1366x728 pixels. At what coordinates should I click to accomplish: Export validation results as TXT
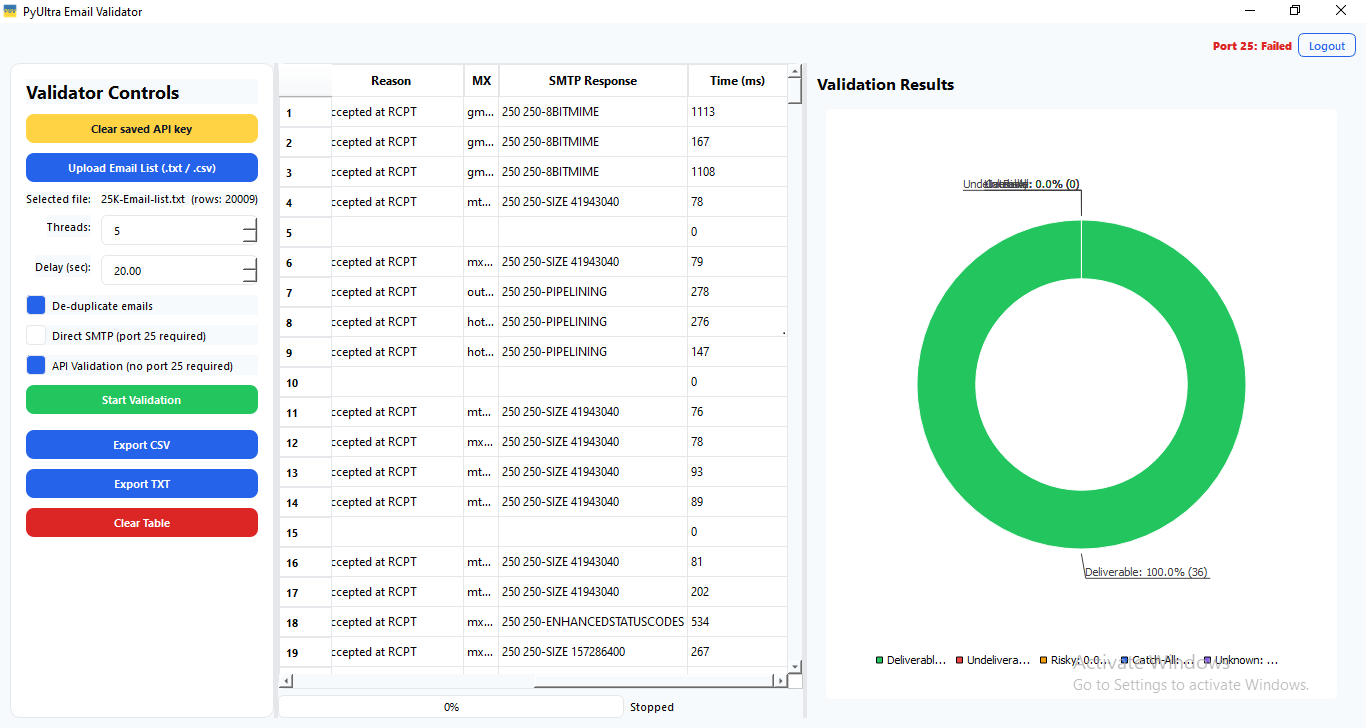(141, 483)
